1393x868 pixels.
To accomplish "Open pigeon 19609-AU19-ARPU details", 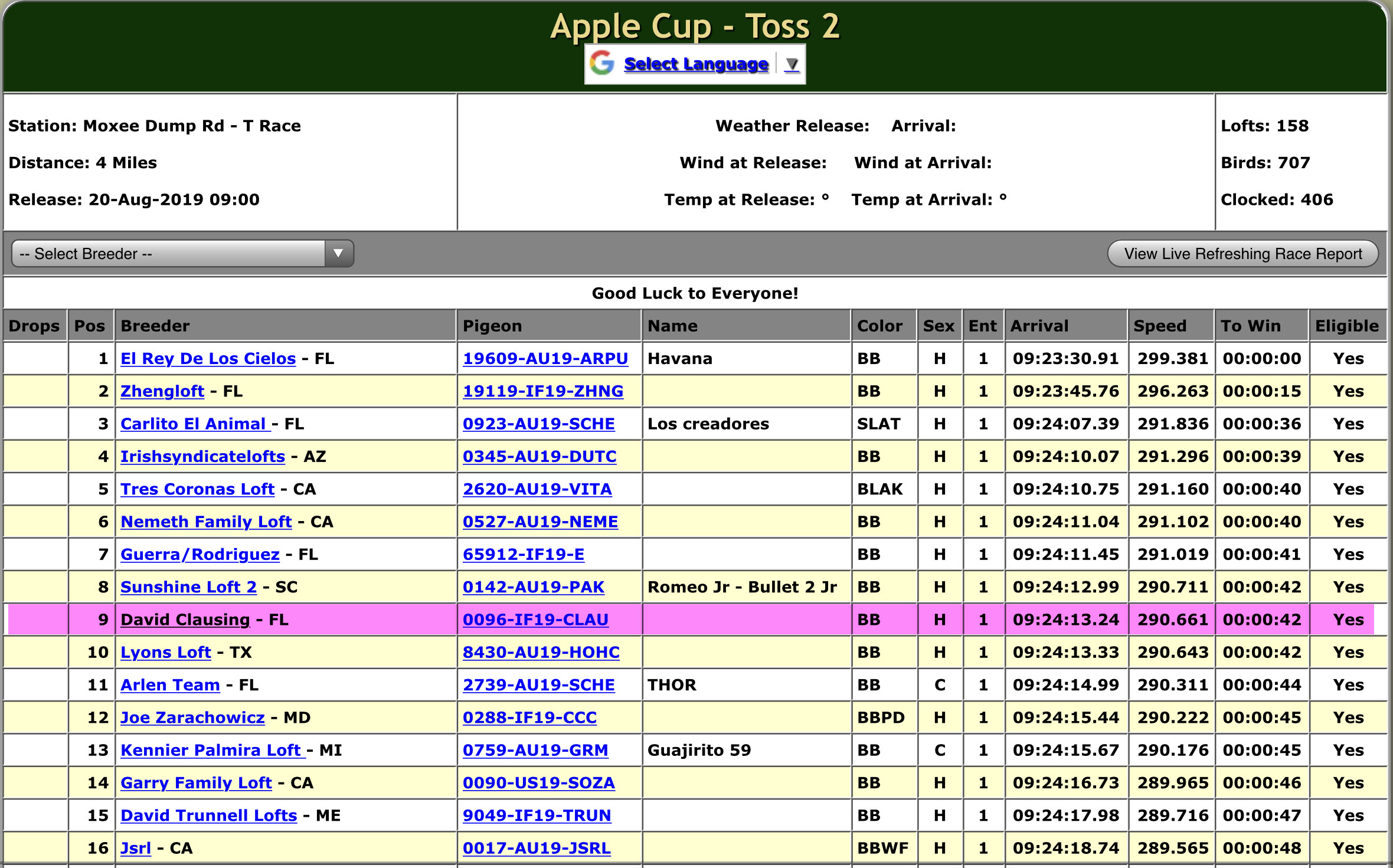I will pyautogui.click(x=545, y=359).
